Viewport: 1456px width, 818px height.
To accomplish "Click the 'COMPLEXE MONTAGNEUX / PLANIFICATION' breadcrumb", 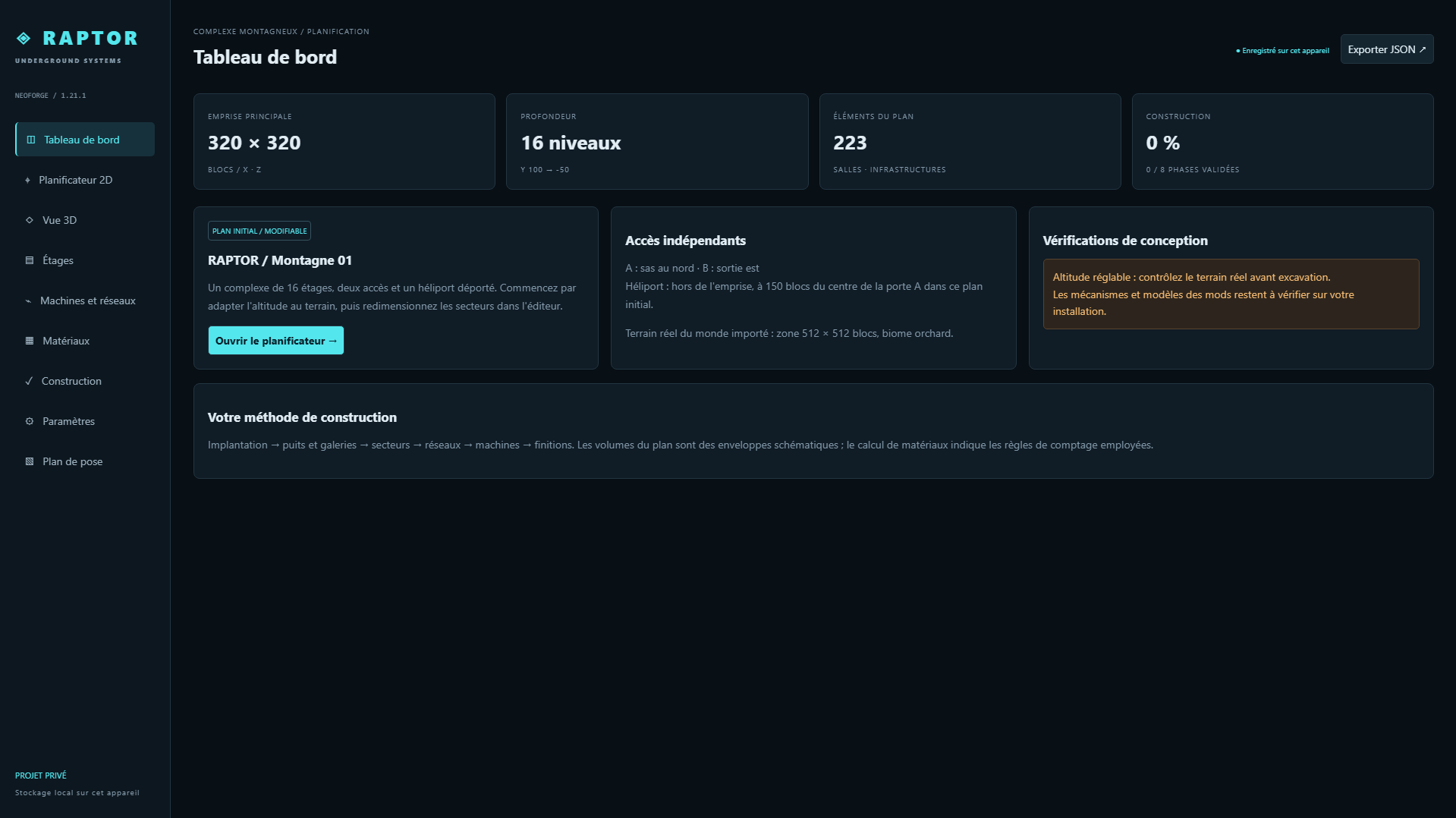I will point(281,32).
